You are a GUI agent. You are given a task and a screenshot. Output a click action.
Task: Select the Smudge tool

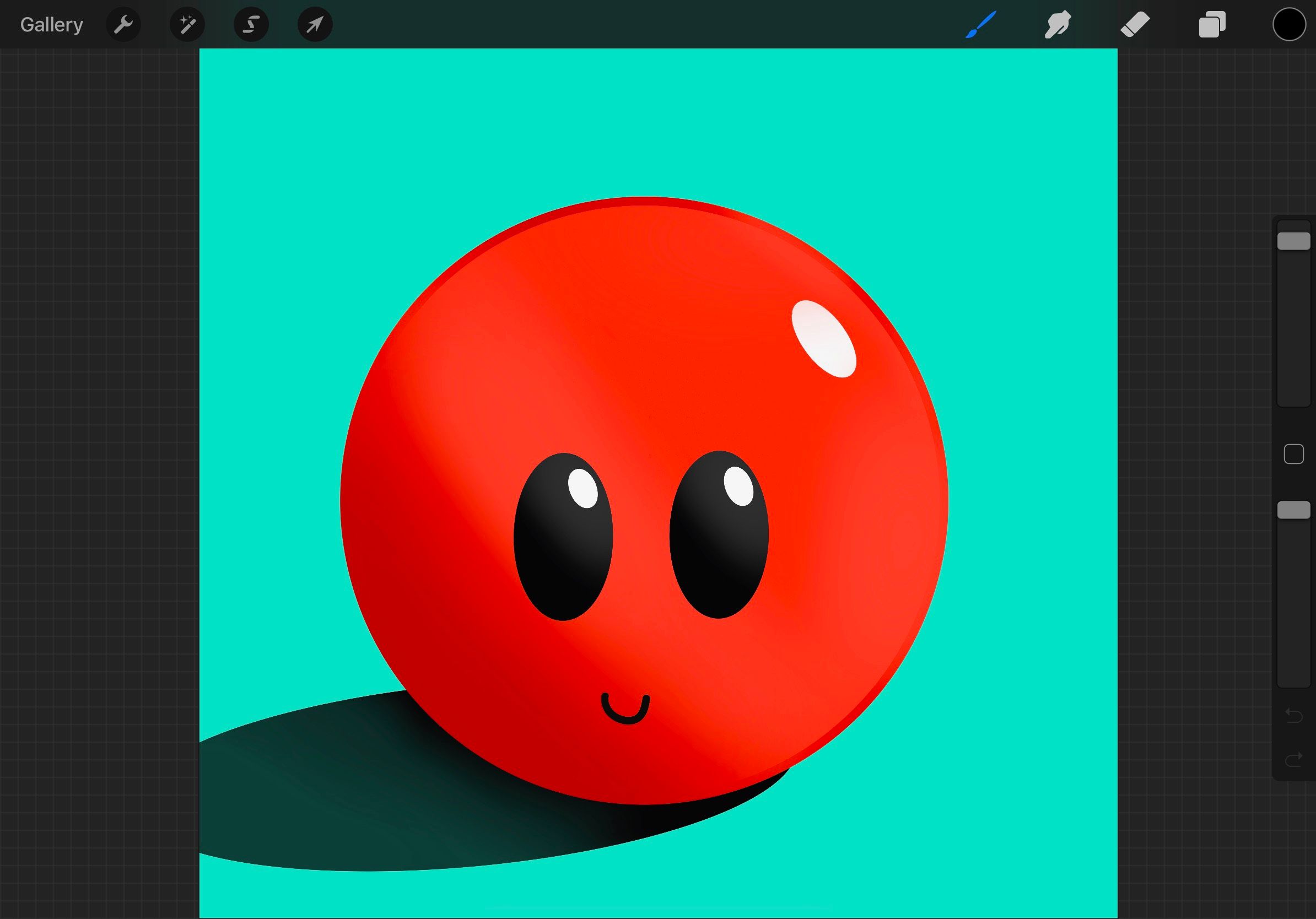click(1058, 25)
